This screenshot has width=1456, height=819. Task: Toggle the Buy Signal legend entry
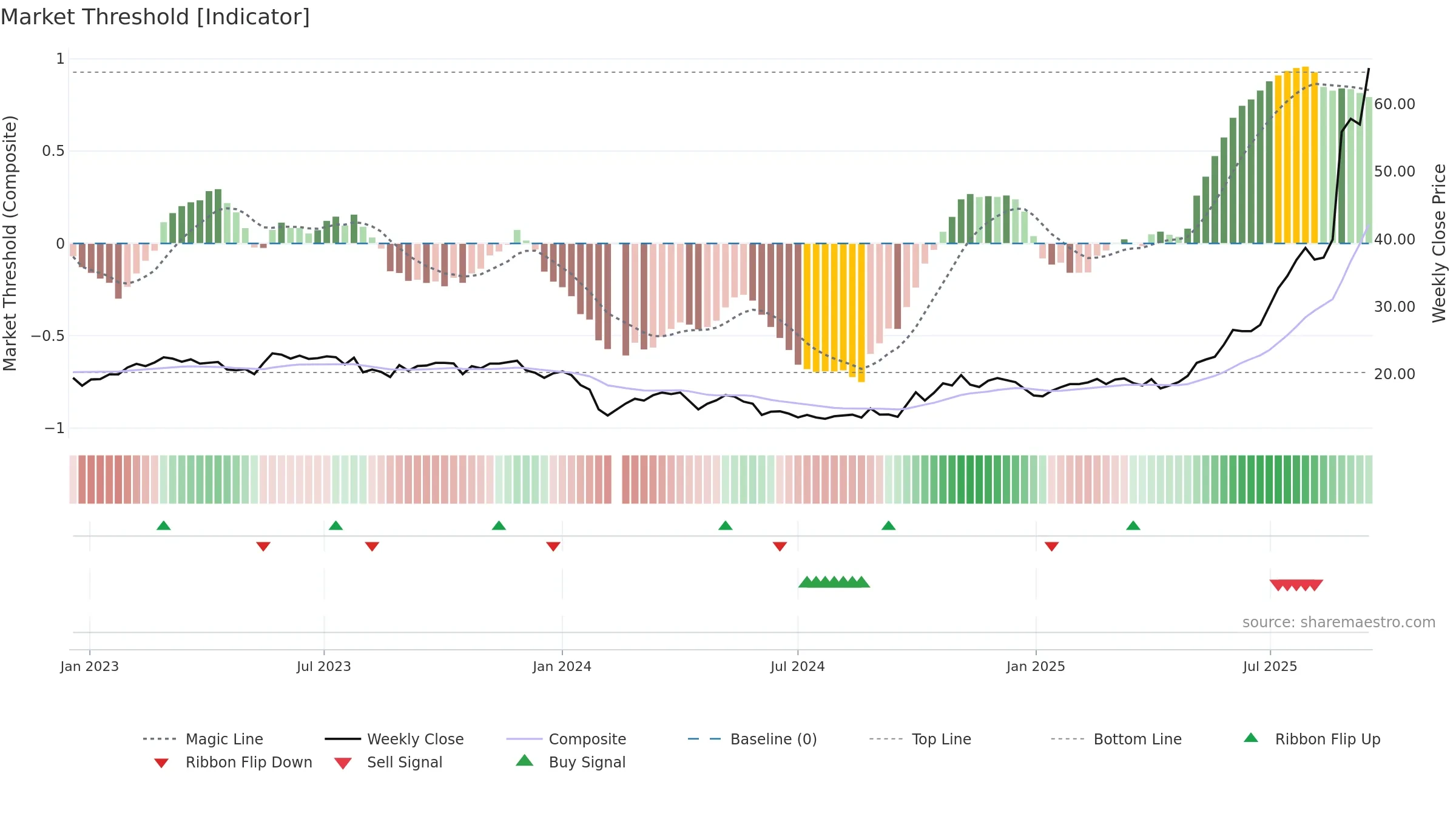click(570, 763)
